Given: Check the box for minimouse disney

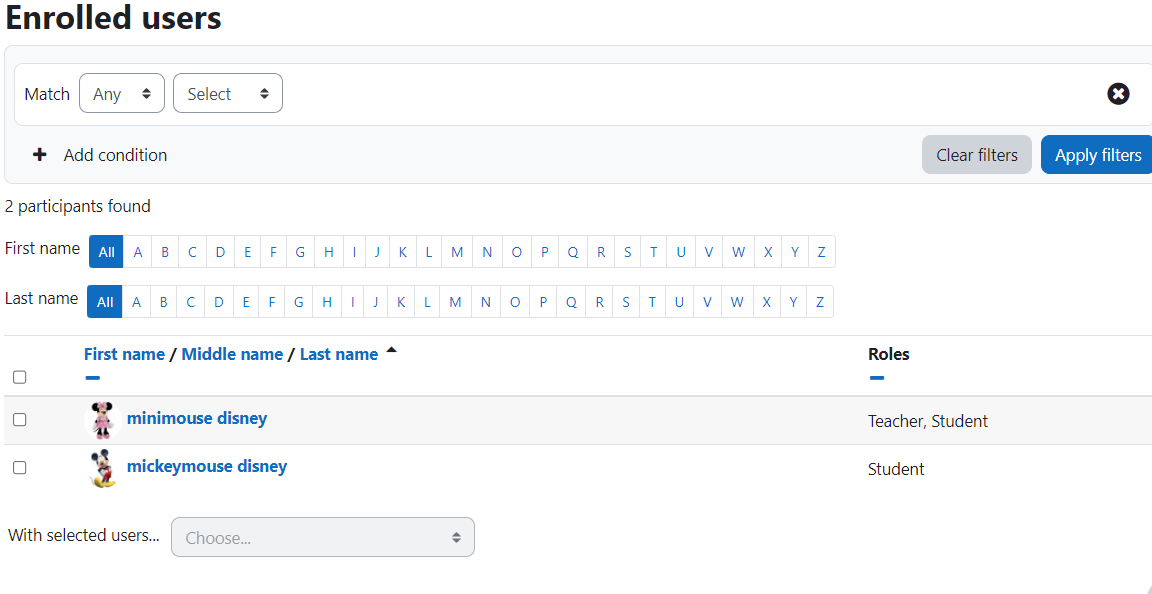Looking at the screenshot, I should (20, 420).
